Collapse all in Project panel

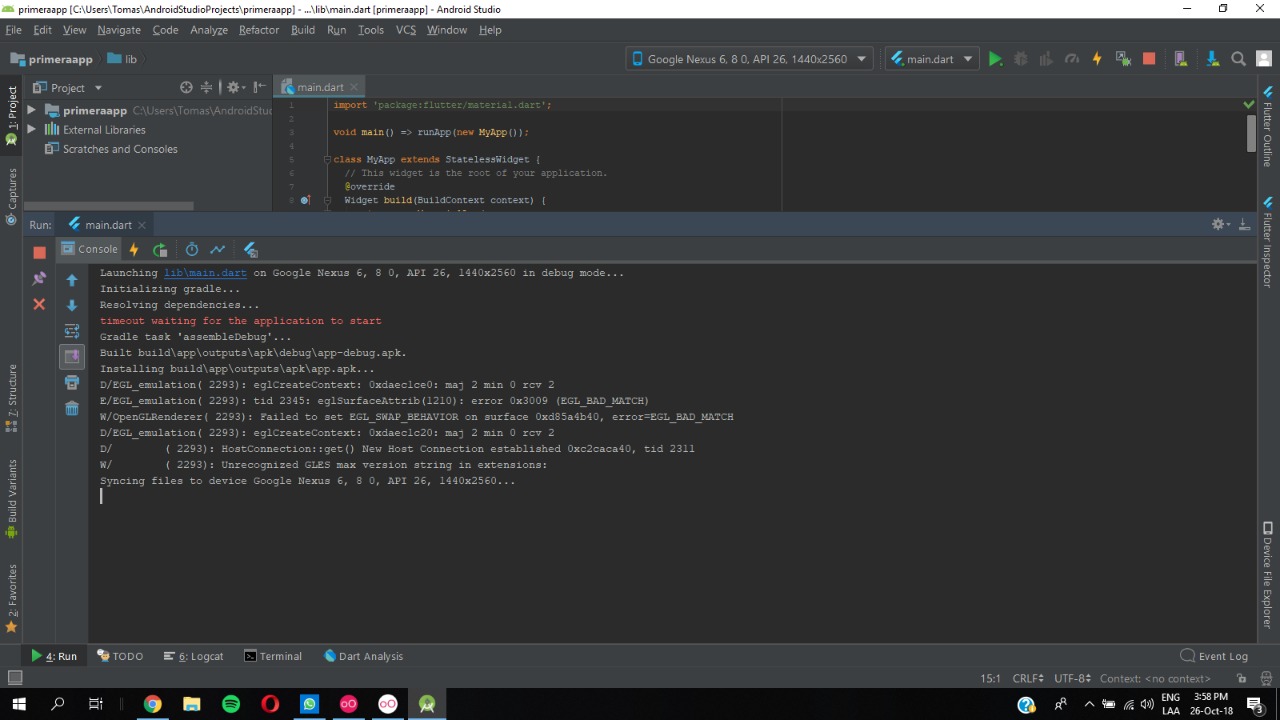tap(207, 88)
